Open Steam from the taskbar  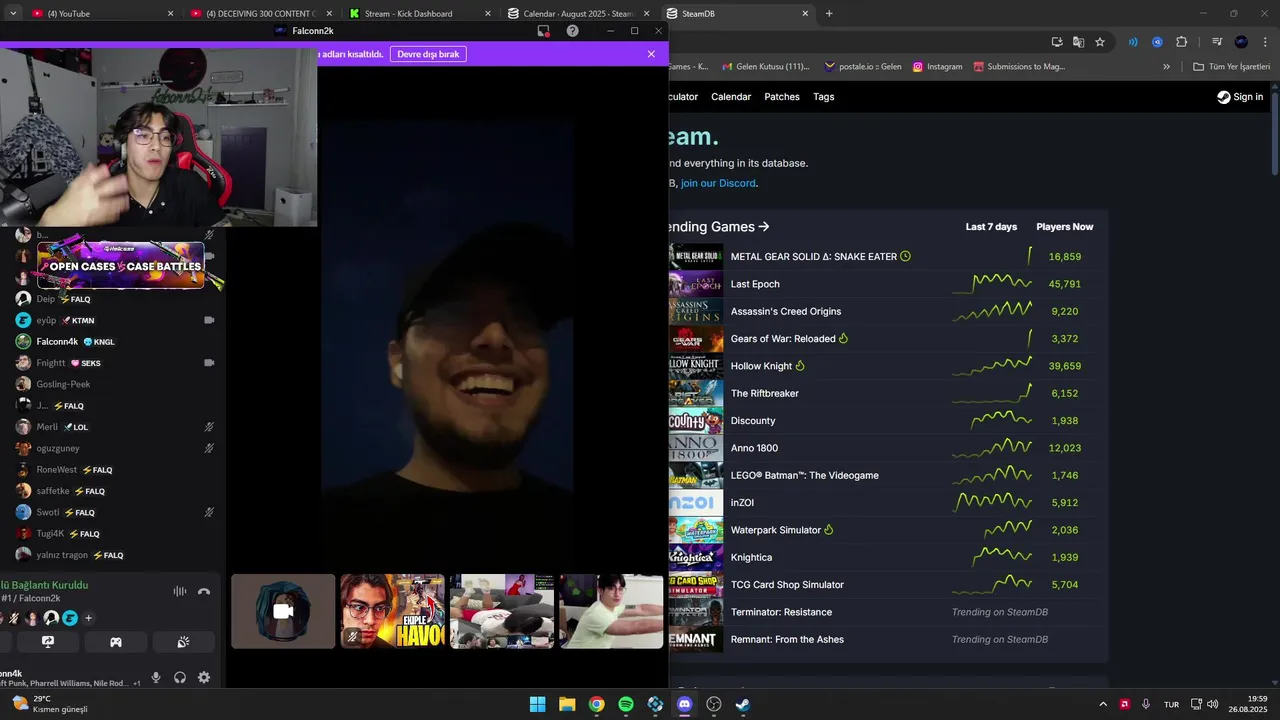point(743,704)
